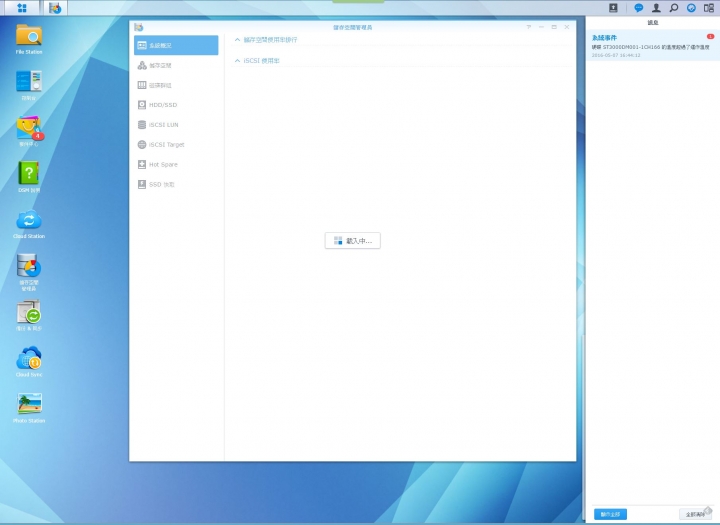
Task: Maximize the Storage Manager window
Action: coord(554,27)
